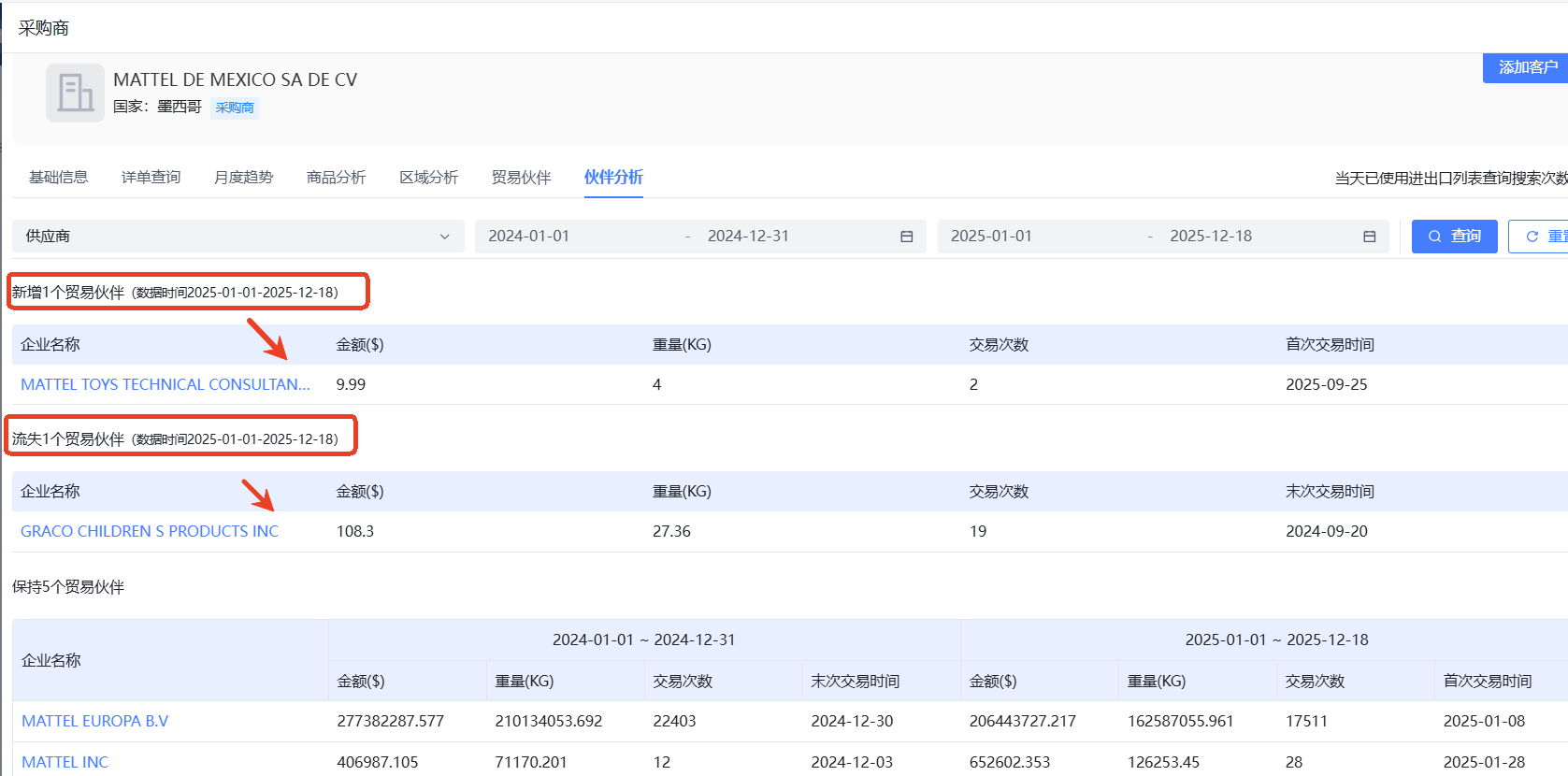Switch to the 基础信息 tab

[x=58, y=177]
